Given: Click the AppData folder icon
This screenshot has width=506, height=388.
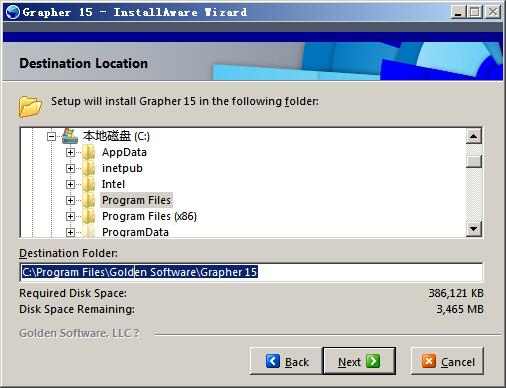Looking at the screenshot, I should tap(89, 152).
